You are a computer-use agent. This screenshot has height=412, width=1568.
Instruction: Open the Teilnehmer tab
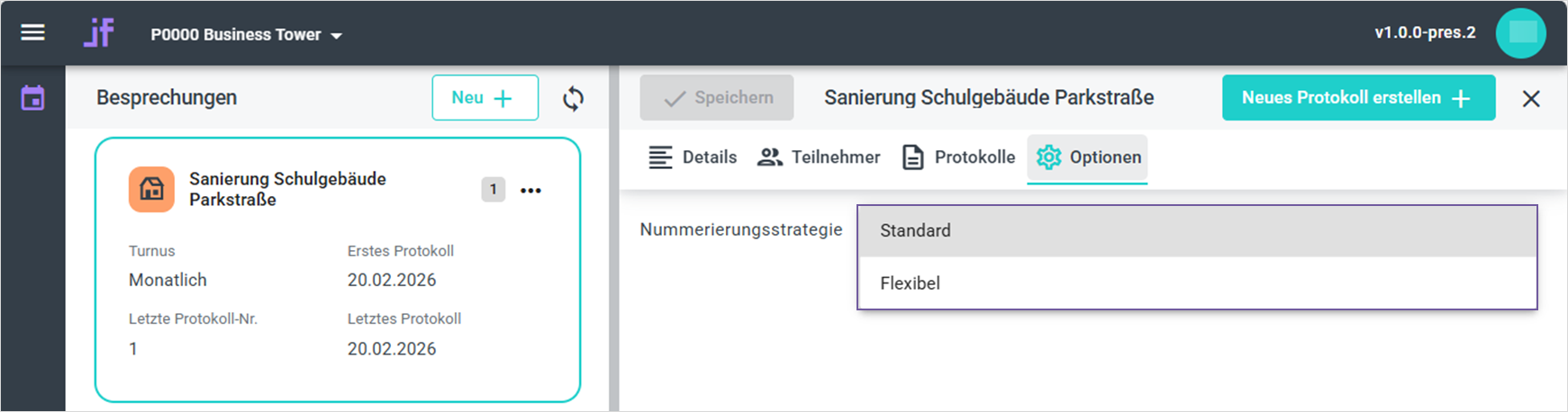[819, 157]
